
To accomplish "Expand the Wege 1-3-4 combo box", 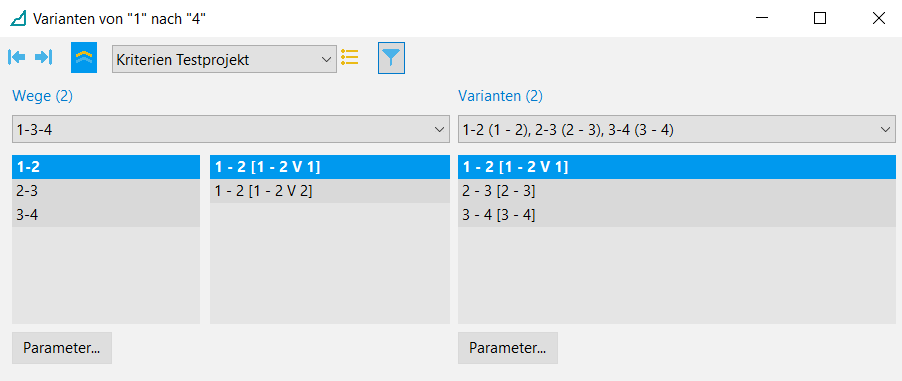I will tap(231, 129).
